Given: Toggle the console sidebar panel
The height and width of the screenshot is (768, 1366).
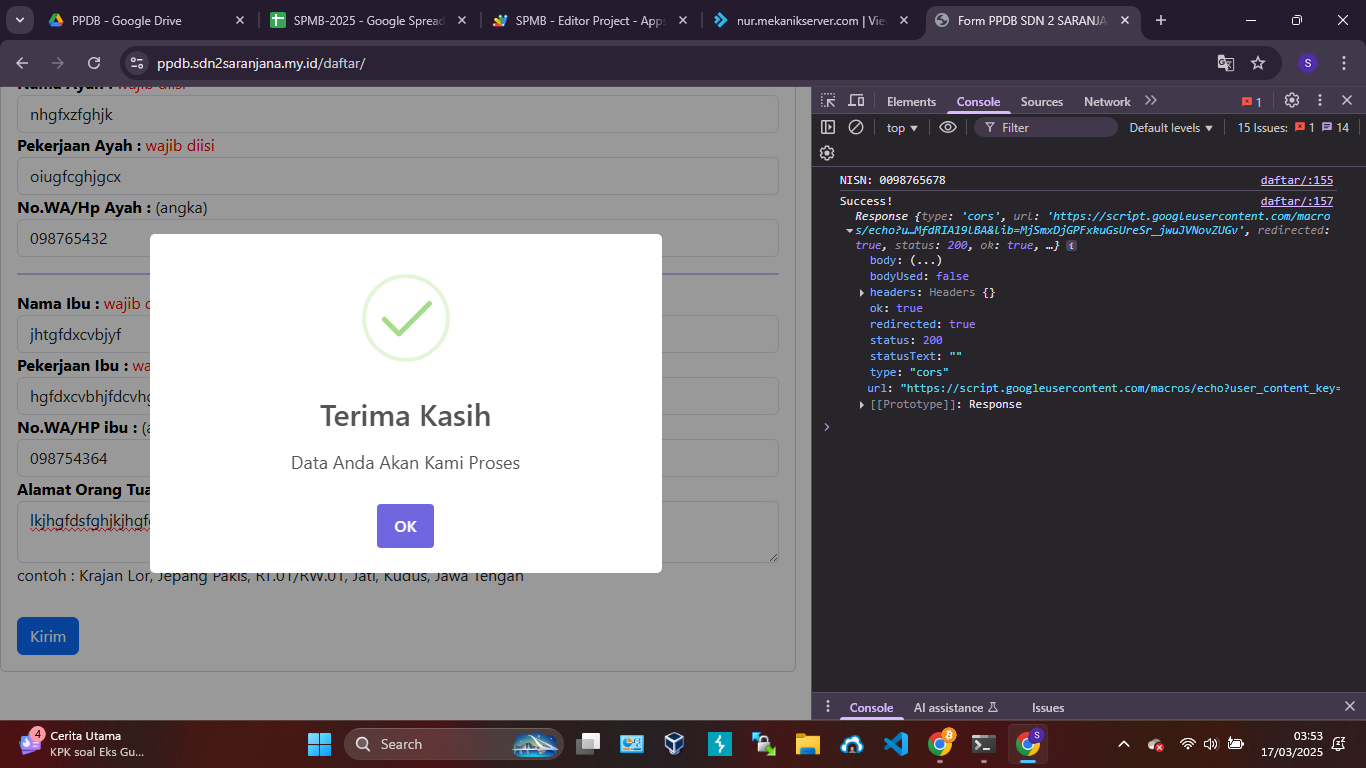Looking at the screenshot, I should pos(828,127).
